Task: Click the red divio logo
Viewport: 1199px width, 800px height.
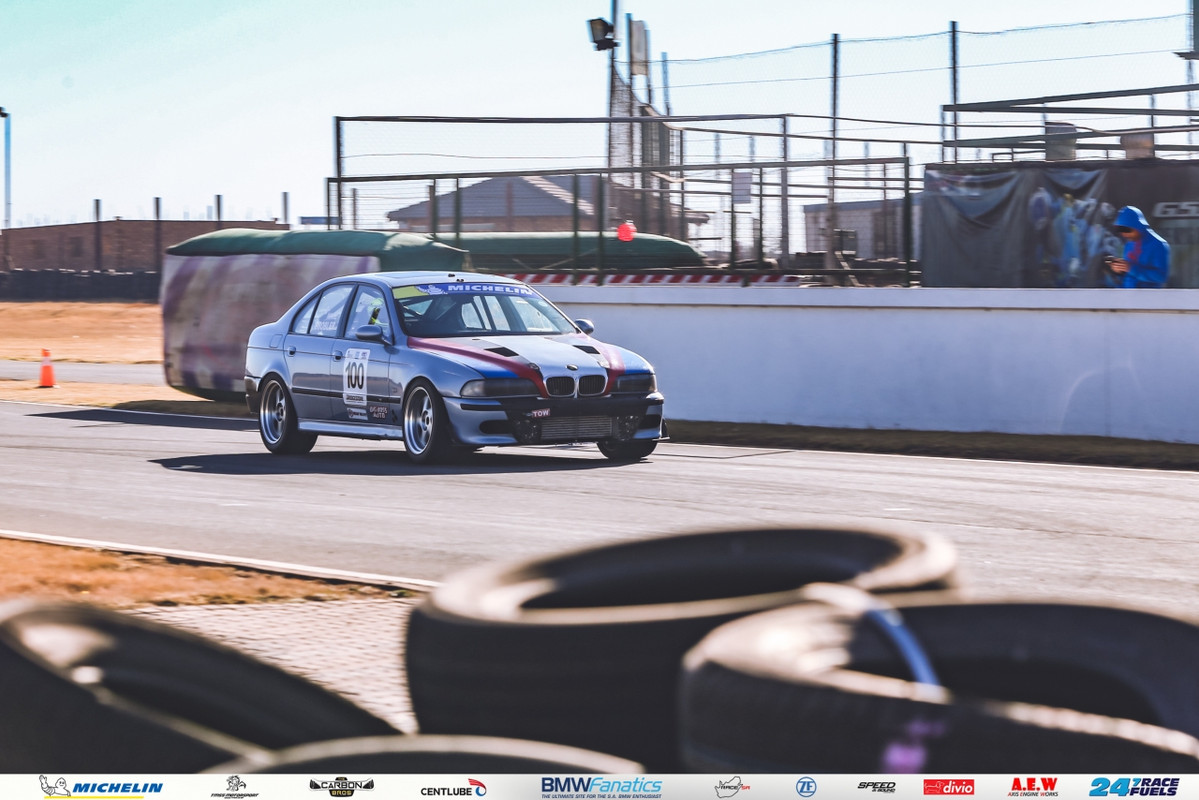Action: click(948, 787)
